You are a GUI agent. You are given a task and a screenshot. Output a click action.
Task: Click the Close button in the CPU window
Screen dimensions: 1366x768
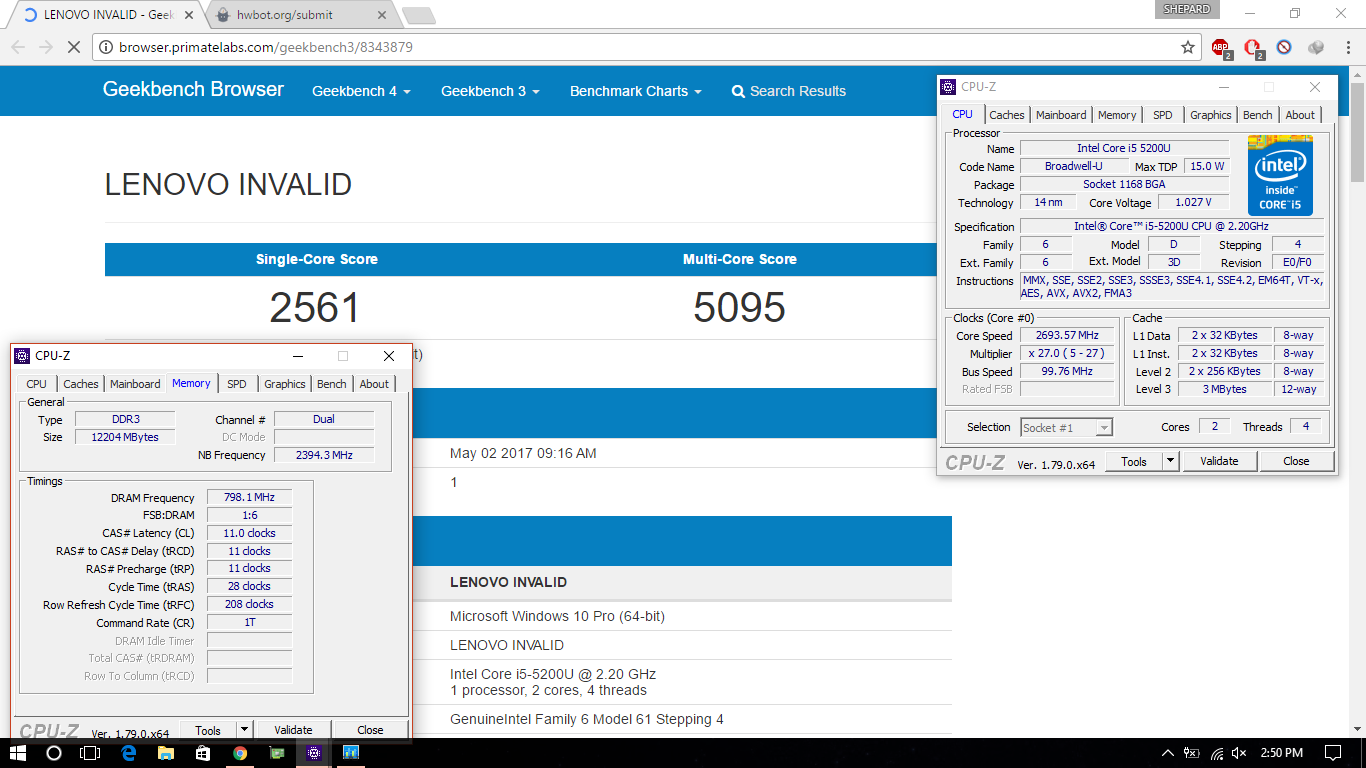(1296, 461)
